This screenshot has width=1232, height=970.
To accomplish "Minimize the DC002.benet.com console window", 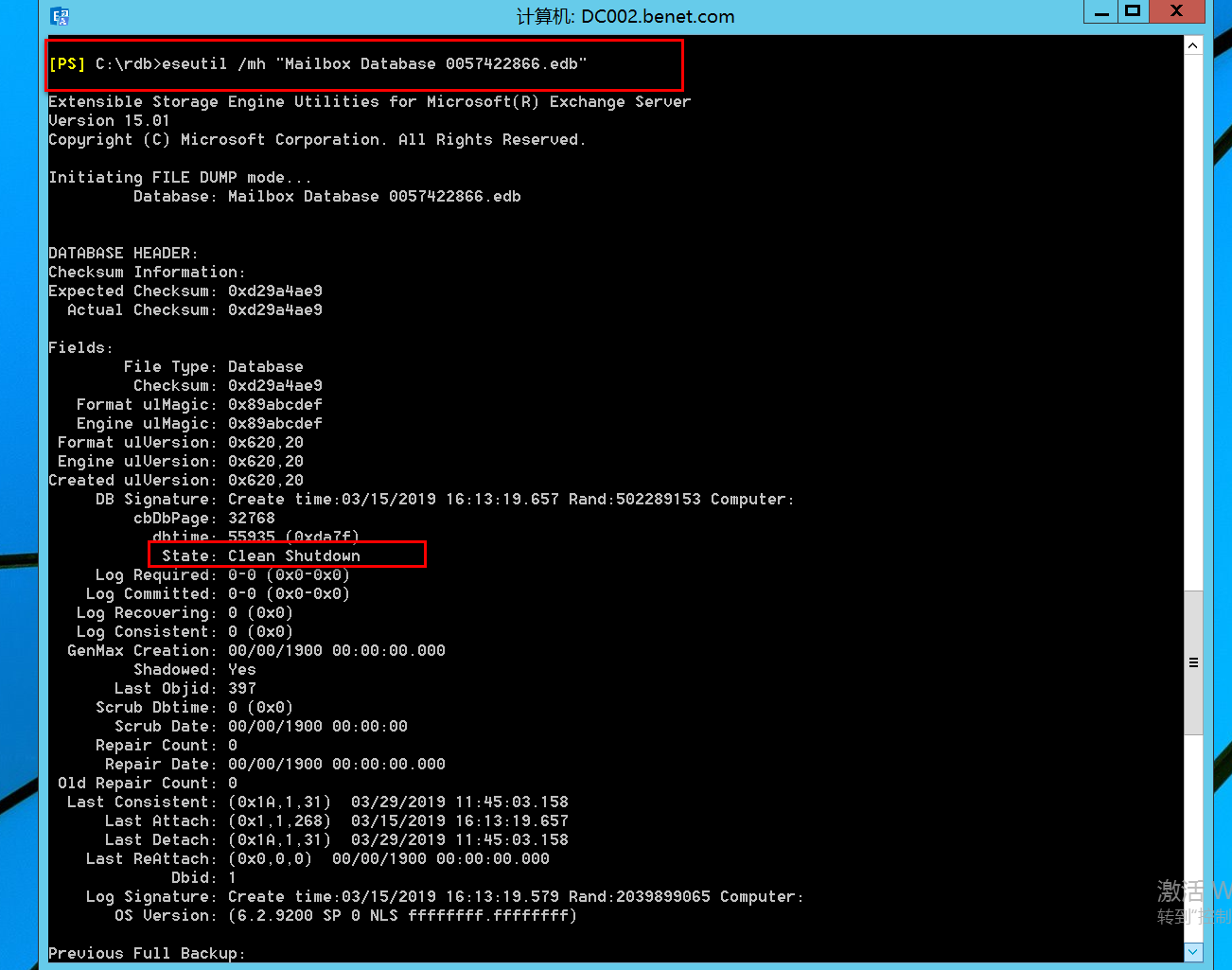I will pos(1100,11).
